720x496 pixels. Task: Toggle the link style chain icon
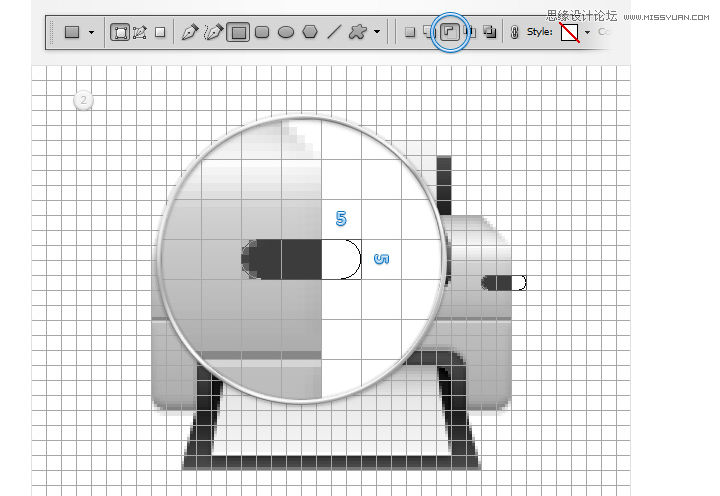pyautogui.click(x=514, y=32)
